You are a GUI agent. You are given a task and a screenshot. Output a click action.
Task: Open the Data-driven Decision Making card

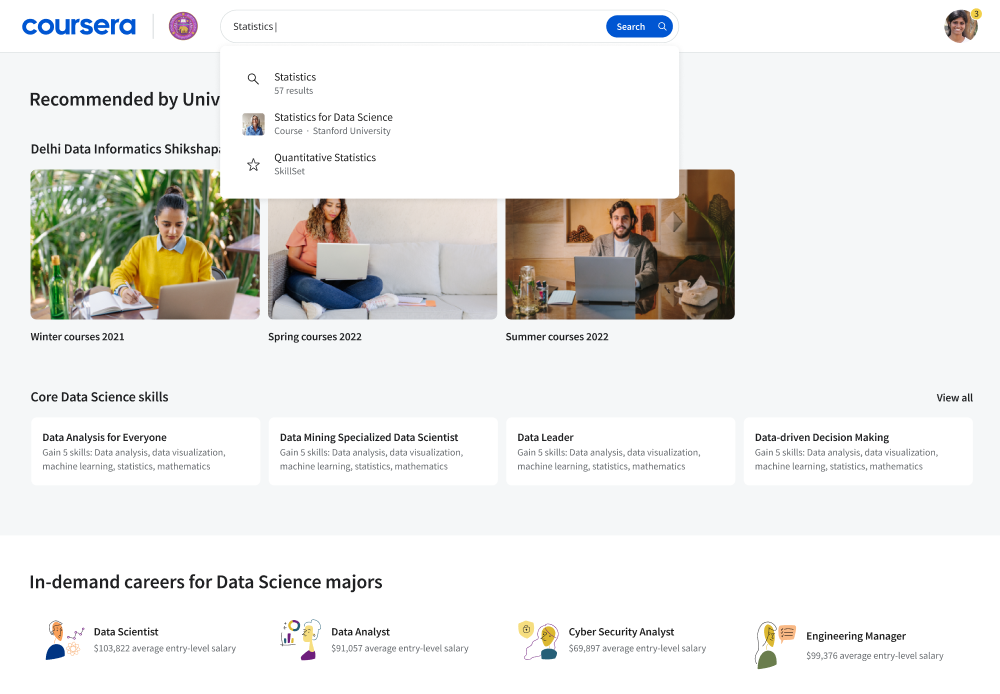click(x=858, y=452)
